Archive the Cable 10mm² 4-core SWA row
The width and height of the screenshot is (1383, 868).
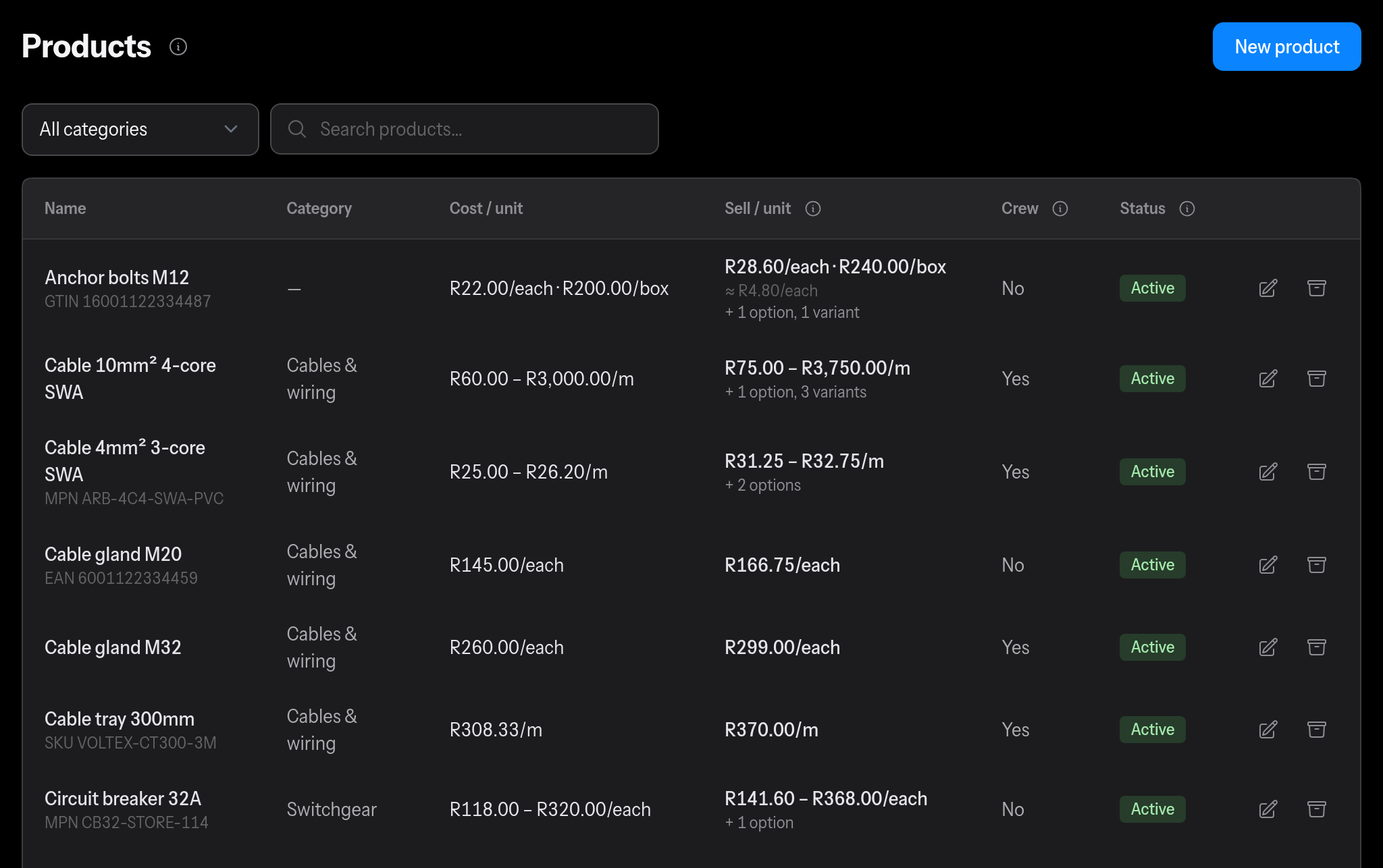[1317, 379]
